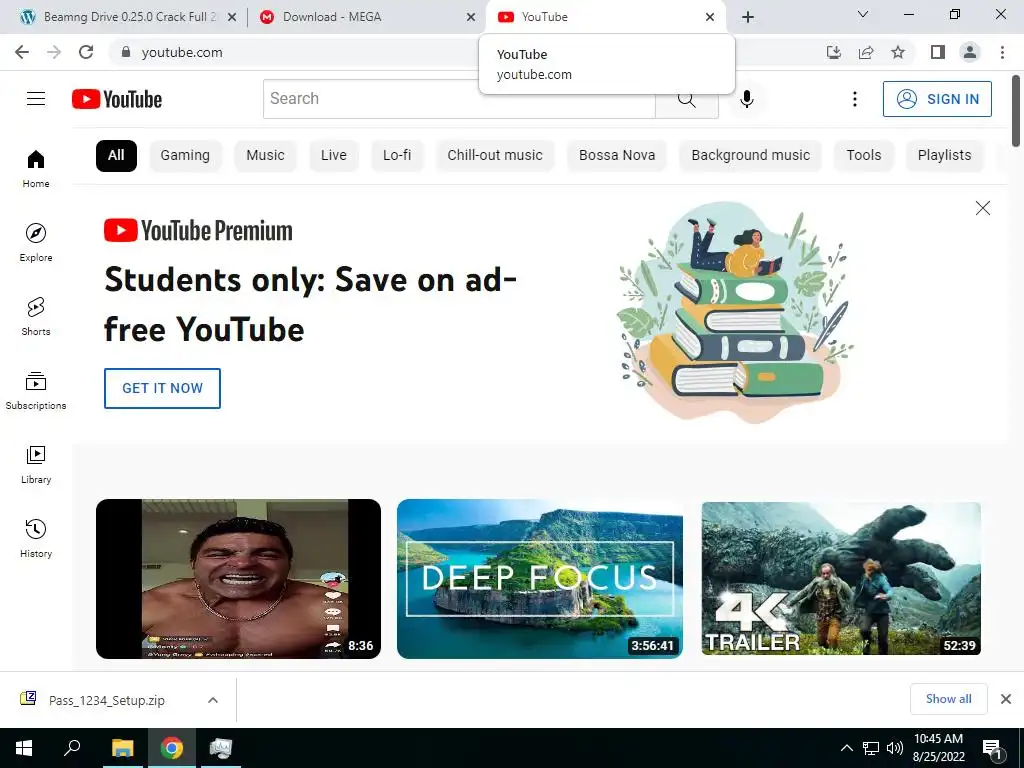Image resolution: width=1024 pixels, height=768 pixels.
Task: Click the browser forward arrow
Action: (54, 52)
